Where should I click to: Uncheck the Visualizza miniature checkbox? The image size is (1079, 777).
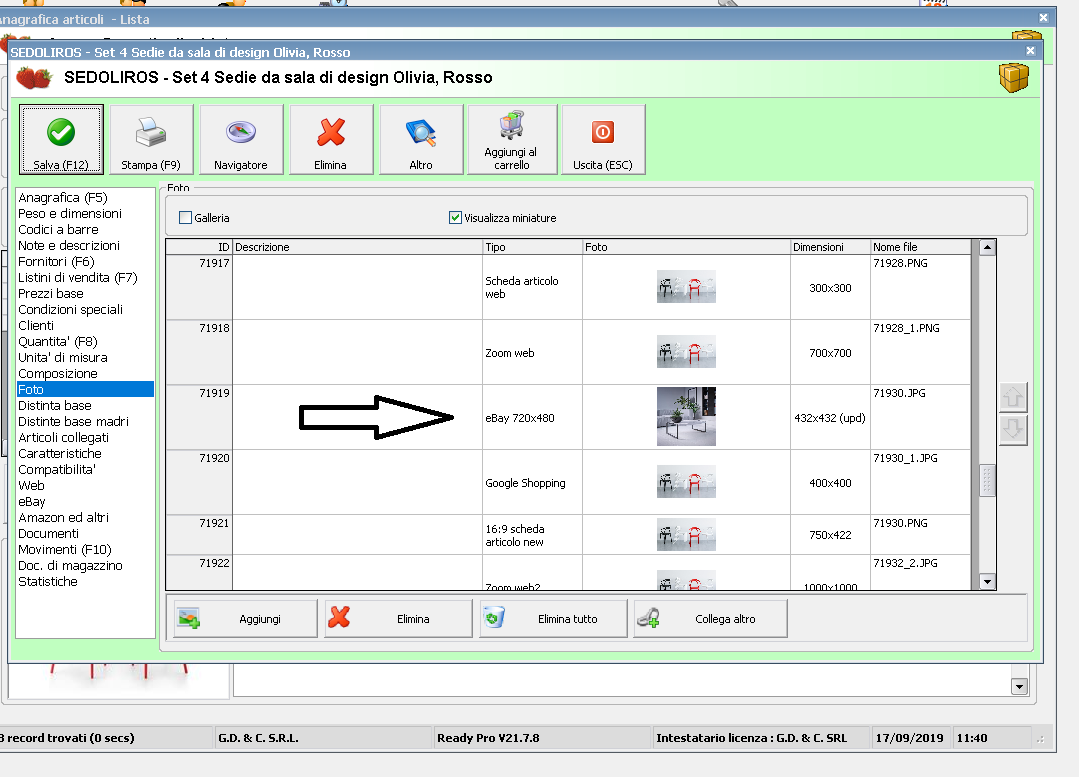pyautogui.click(x=455, y=217)
